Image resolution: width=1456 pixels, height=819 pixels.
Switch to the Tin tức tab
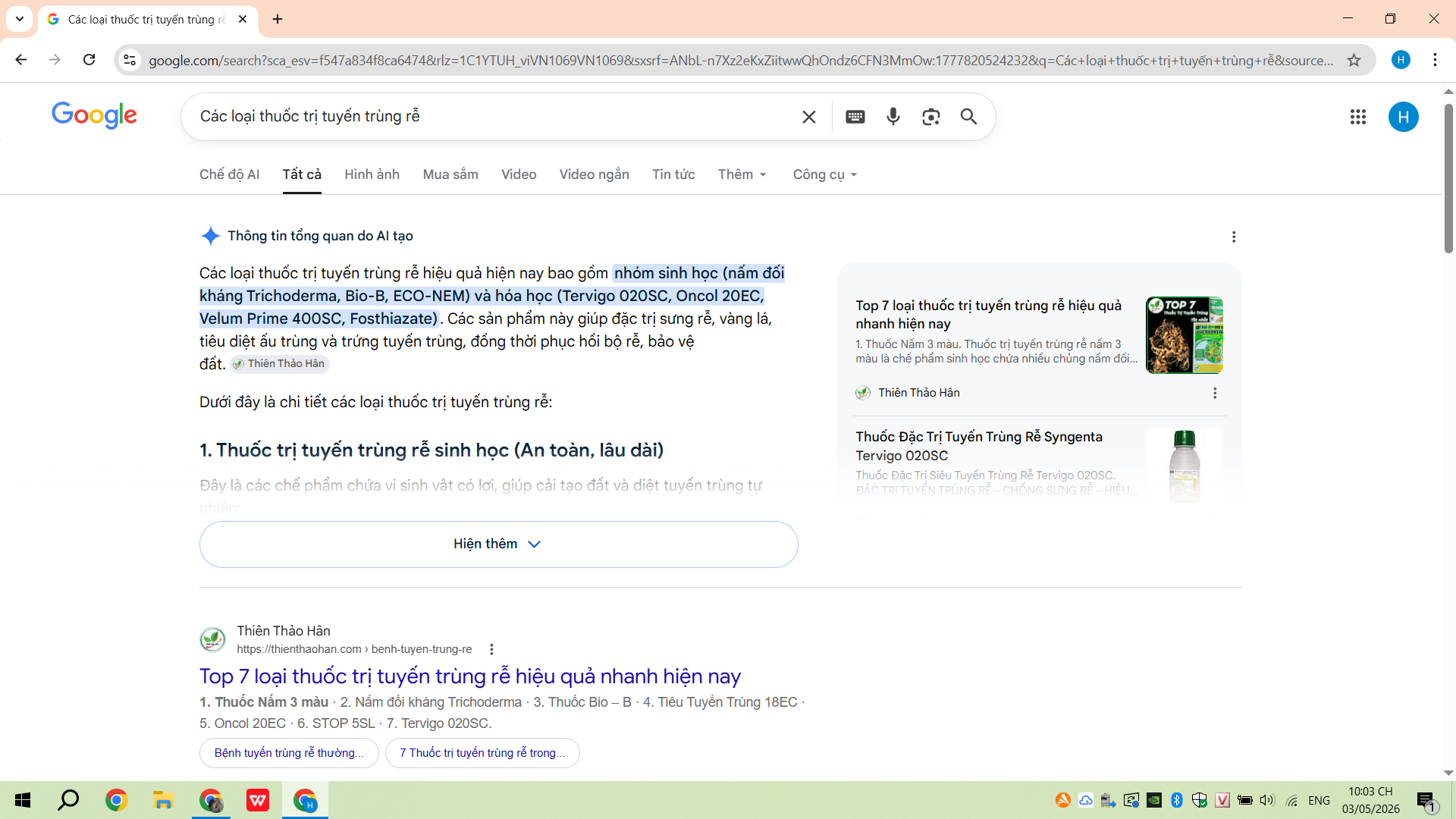coord(673,174)
